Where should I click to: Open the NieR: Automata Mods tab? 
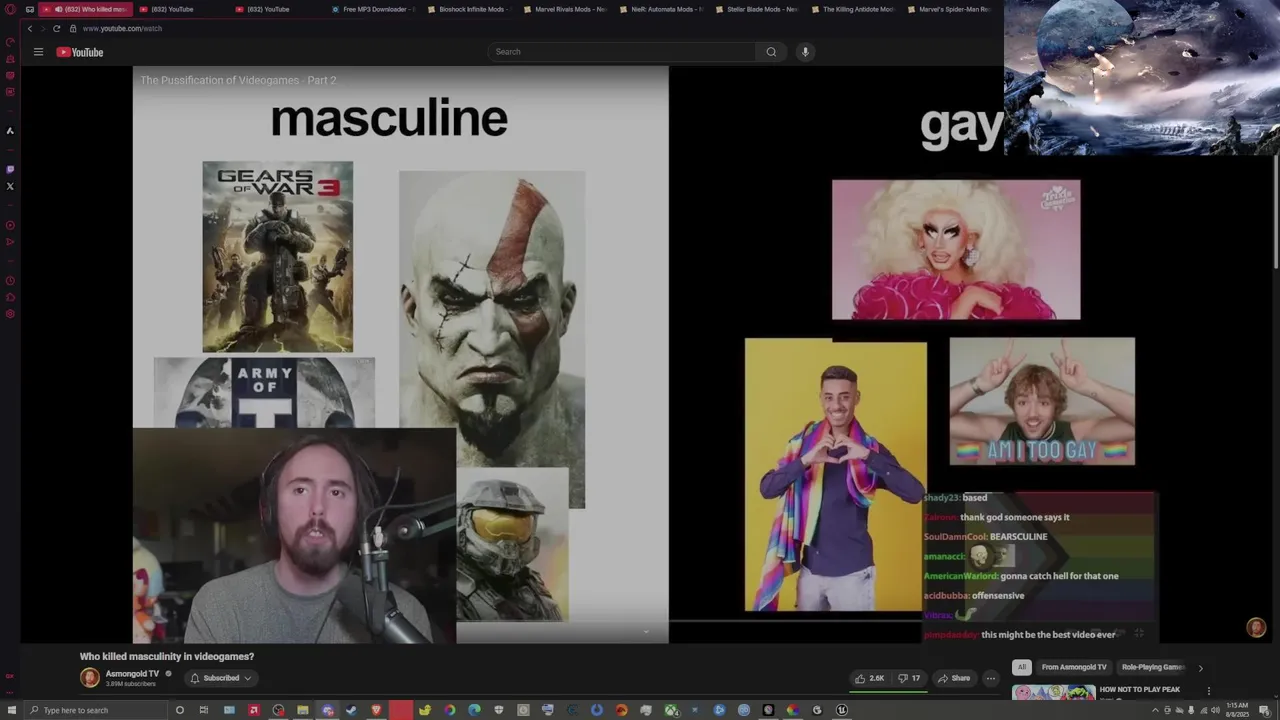[660, 9]
